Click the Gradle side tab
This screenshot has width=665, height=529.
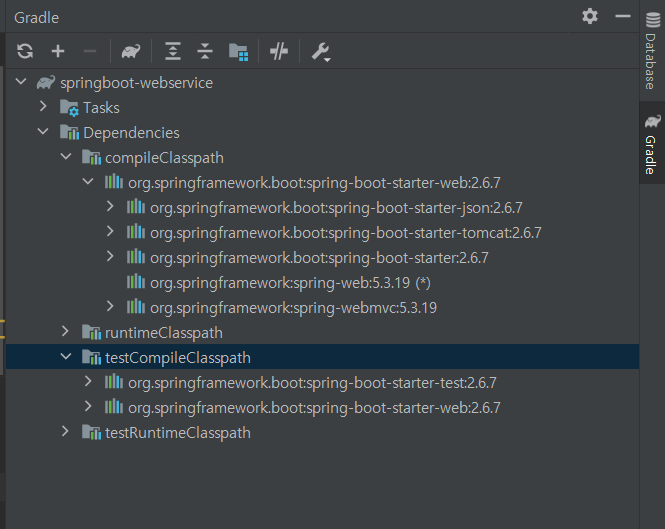[x=652, y=144]
